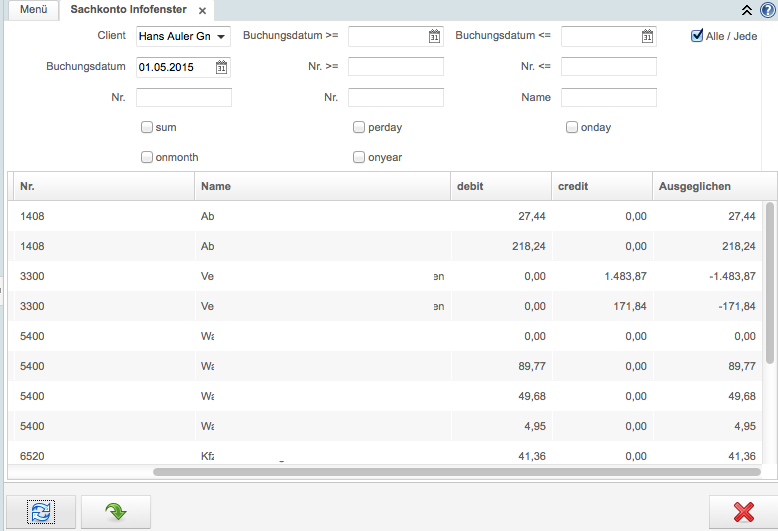This screenshot has width=778, height=531.
Task: Click the green arrow button
Action: (116, 511)
